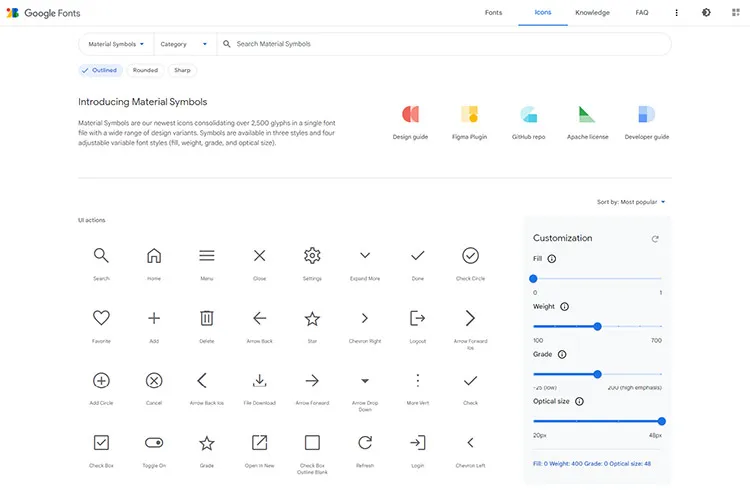Click the Search Material Symbols field

[445, 44]
